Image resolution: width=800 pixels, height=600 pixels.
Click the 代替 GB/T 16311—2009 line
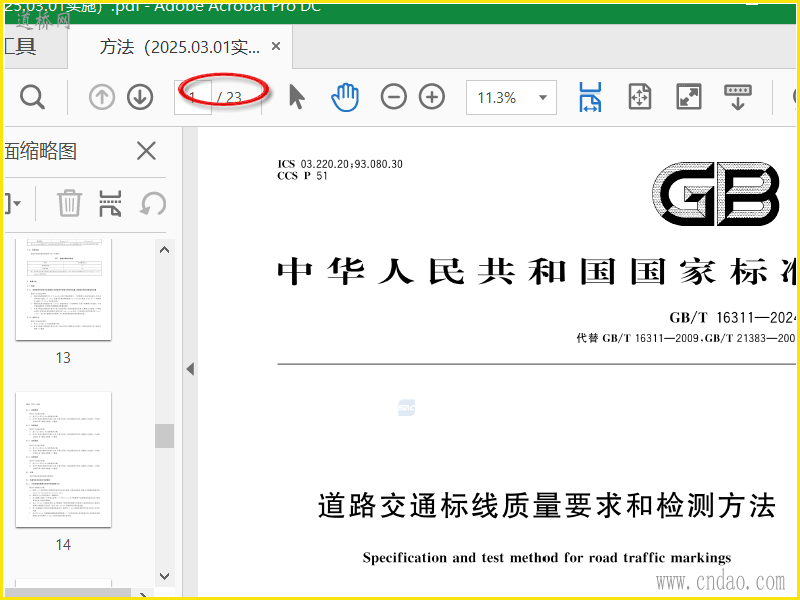686,338
